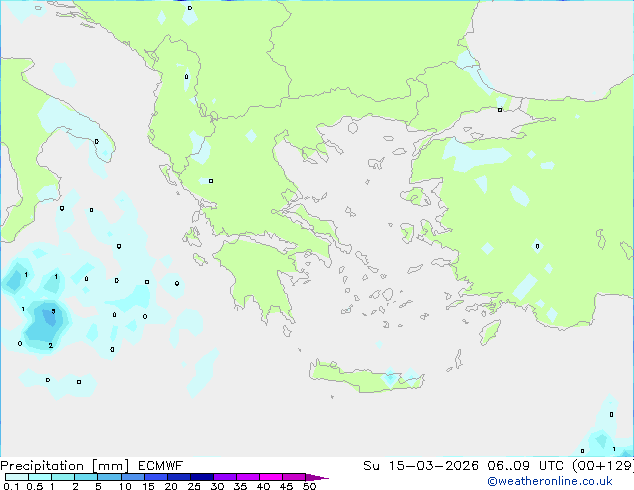This screenshot has width=634, height=490.
Task: Click the '50' legend scale label
Action: [x=310, y=486]
